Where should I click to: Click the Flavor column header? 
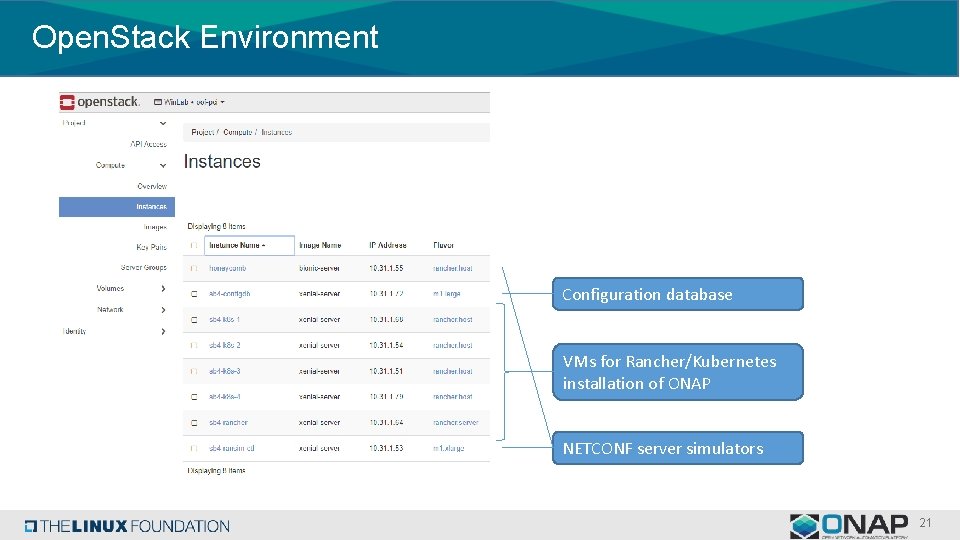click(443, 246)
